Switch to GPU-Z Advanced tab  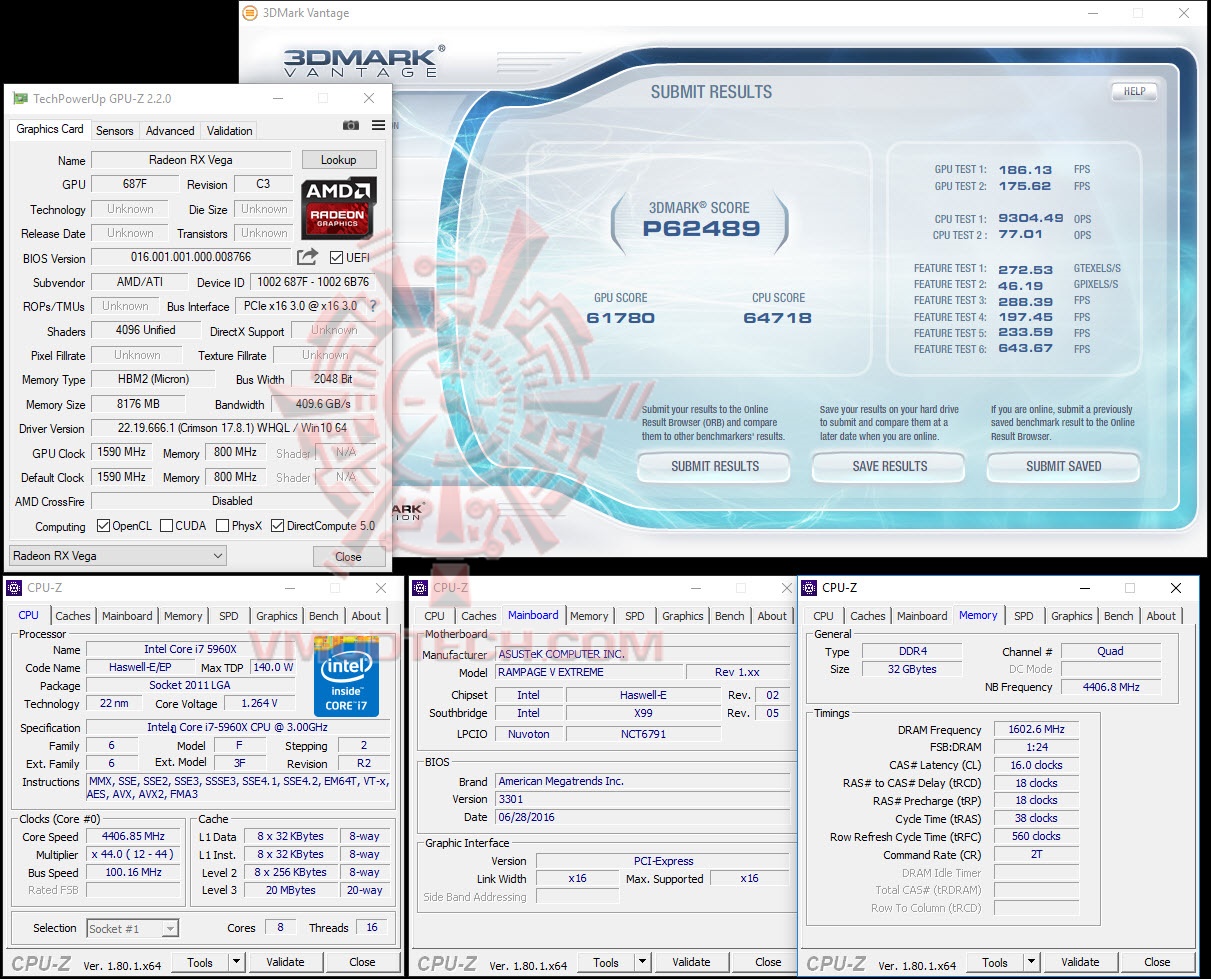pyautogui.click(x=170, y=131)
